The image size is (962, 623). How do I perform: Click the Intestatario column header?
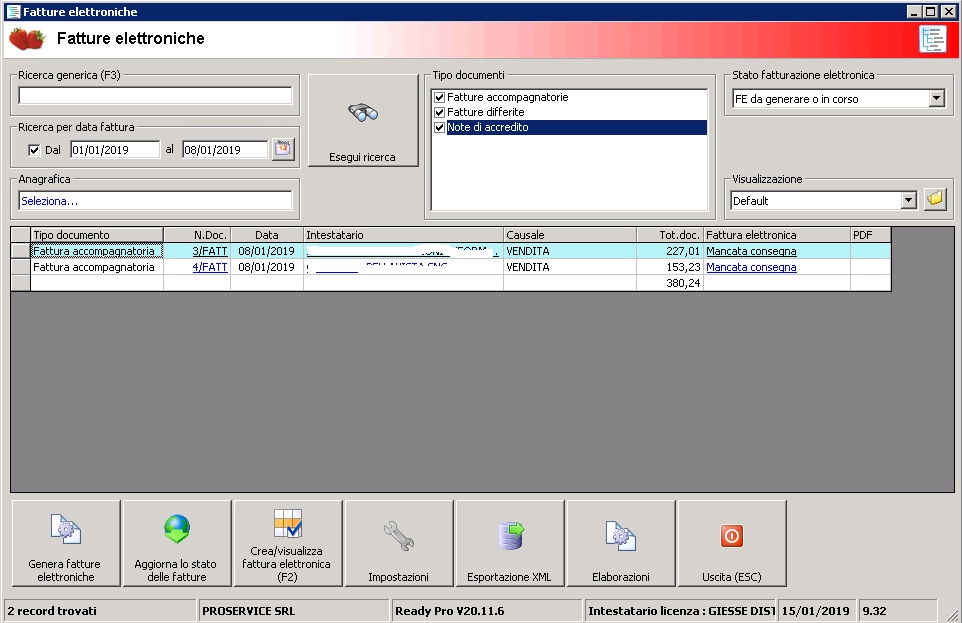coord(403,235)
